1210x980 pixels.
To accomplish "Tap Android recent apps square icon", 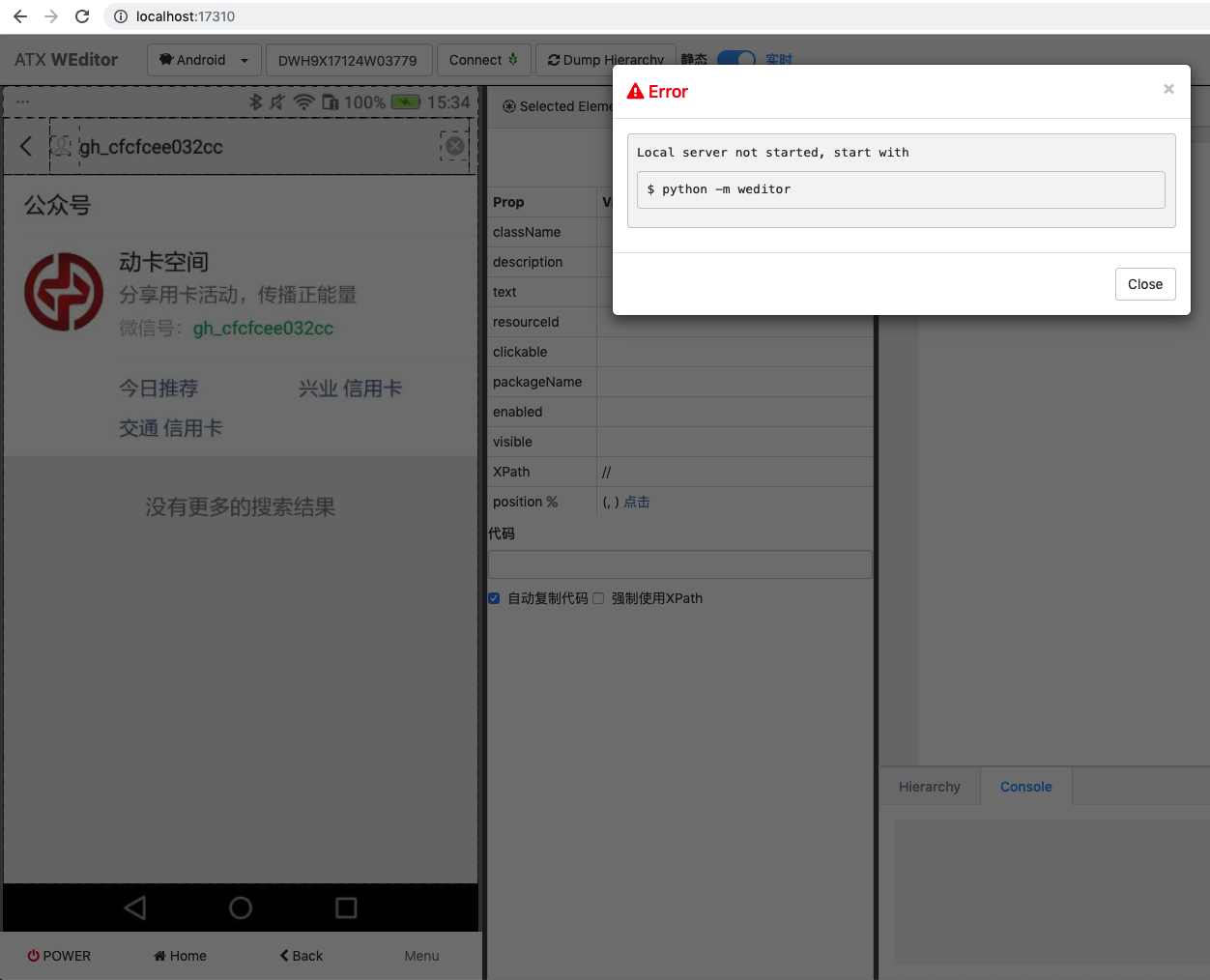I will coord(346,908).
